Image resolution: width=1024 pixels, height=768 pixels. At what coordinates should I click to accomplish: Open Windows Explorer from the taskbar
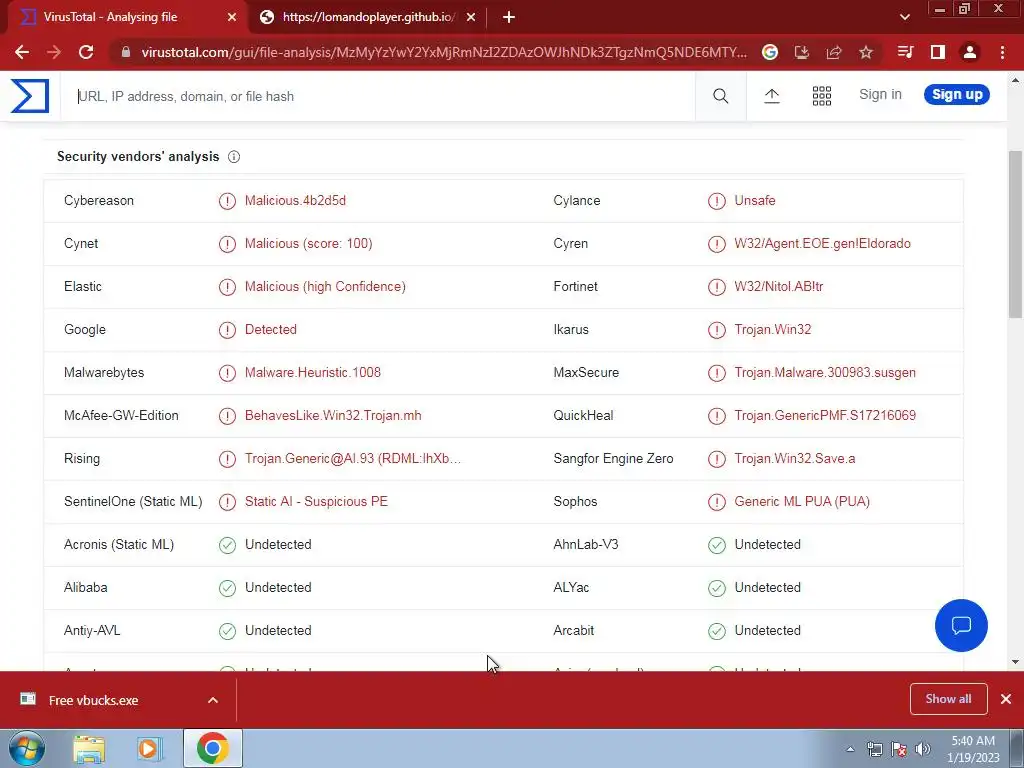(x=89, y=748)
